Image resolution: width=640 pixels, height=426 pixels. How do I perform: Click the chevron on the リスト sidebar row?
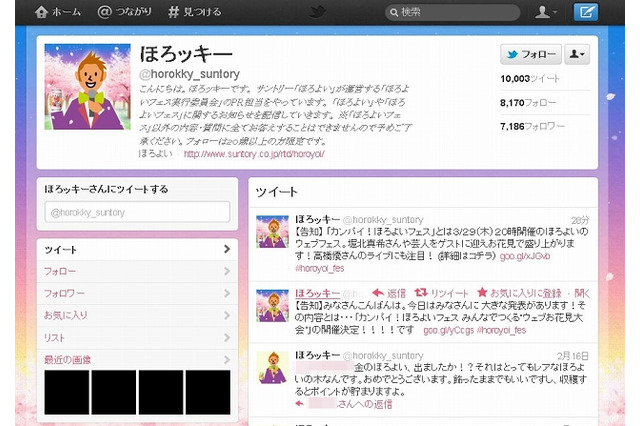click(227, 338)
